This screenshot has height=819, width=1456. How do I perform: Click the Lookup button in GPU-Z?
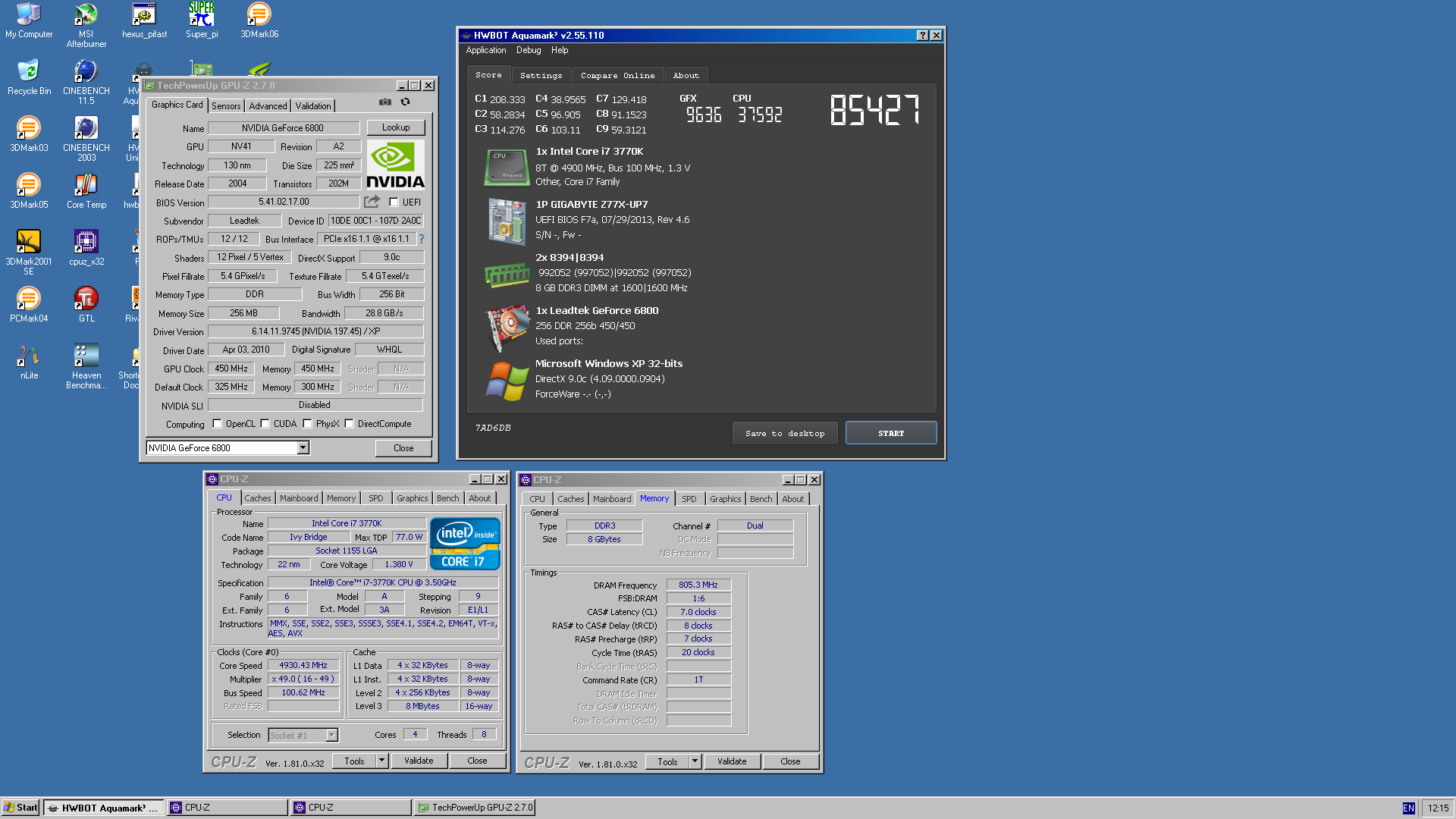396,127
